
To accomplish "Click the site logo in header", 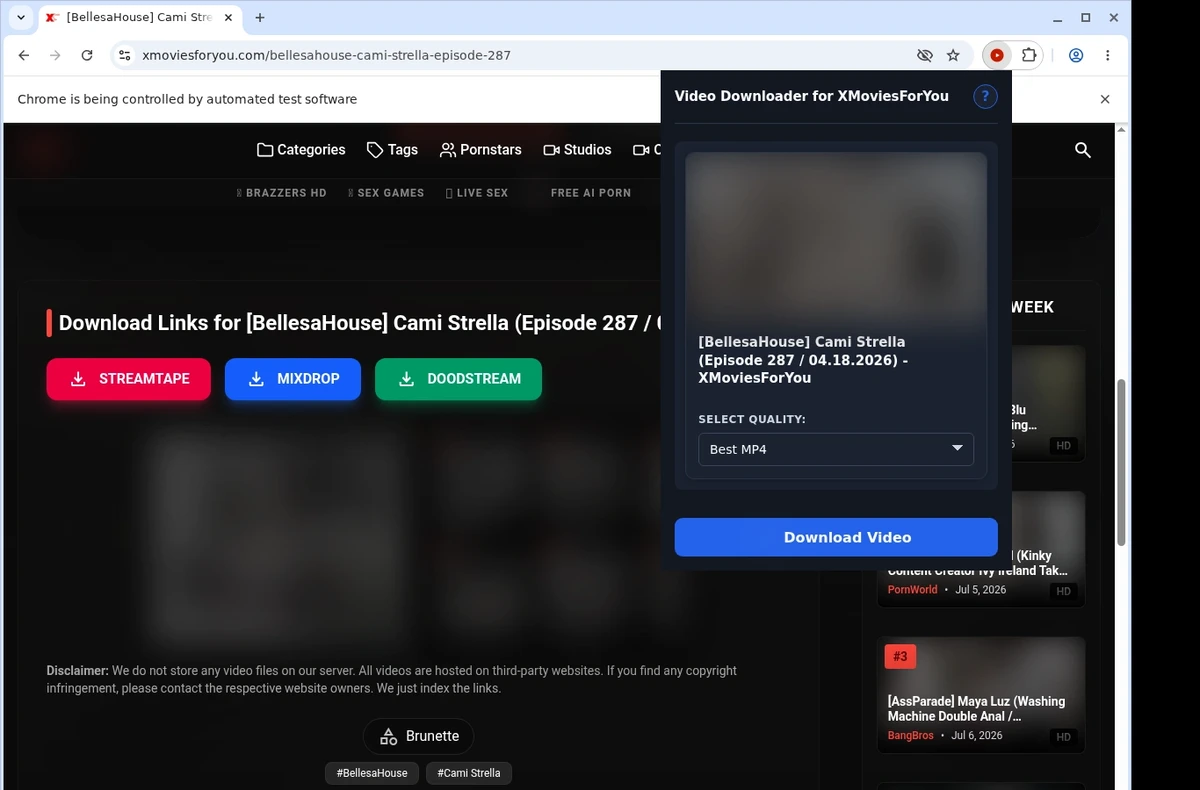I will pyautogui.click(x=43, y=150).
